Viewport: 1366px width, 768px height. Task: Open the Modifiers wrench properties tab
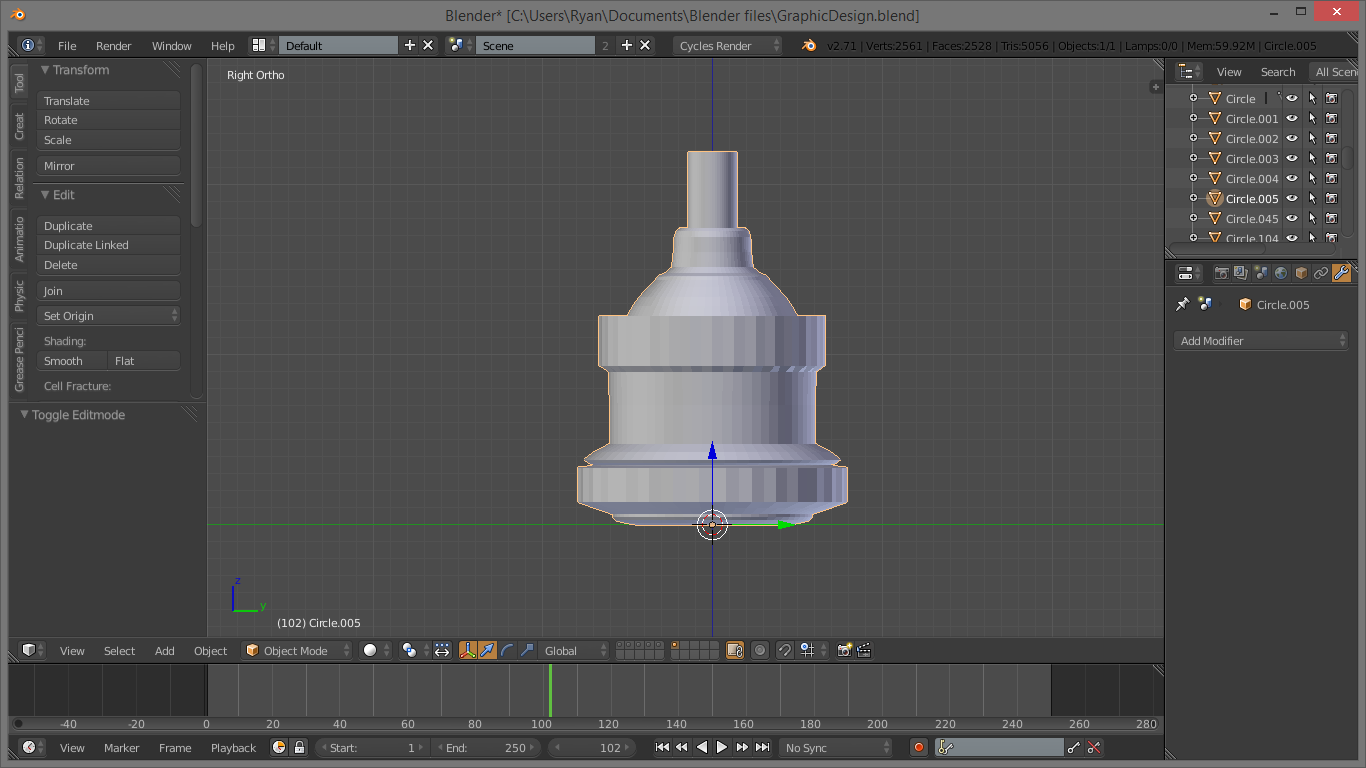pyautogui.click(x=1341, y=273)
